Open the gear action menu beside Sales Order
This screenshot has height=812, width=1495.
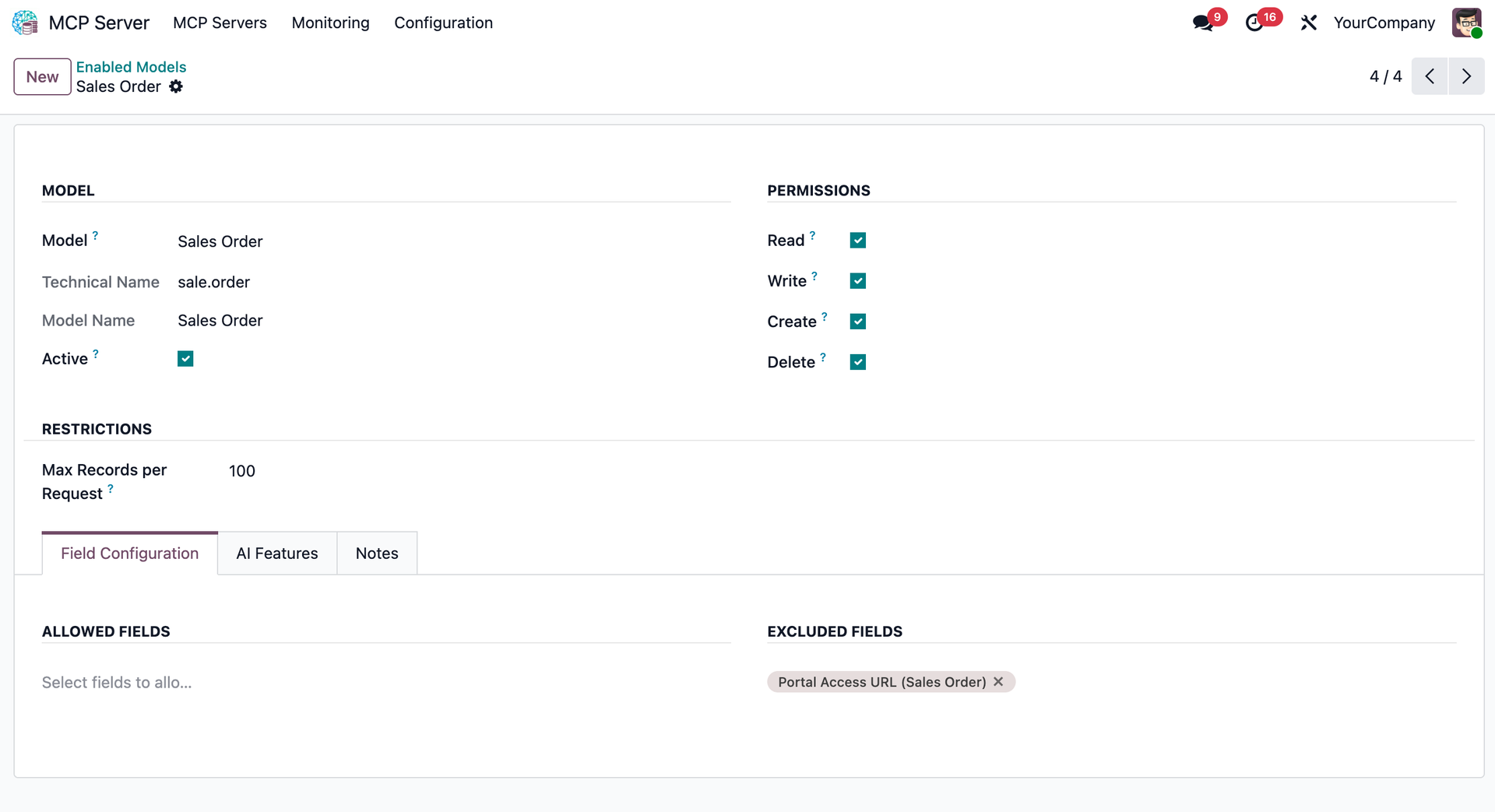[176, 86]
